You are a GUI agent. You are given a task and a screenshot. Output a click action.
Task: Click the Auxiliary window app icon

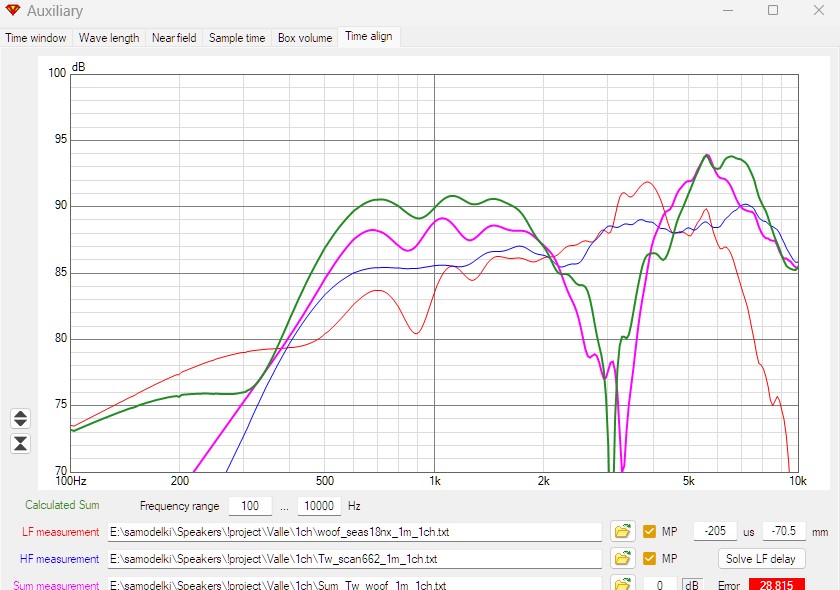[12, 11]
